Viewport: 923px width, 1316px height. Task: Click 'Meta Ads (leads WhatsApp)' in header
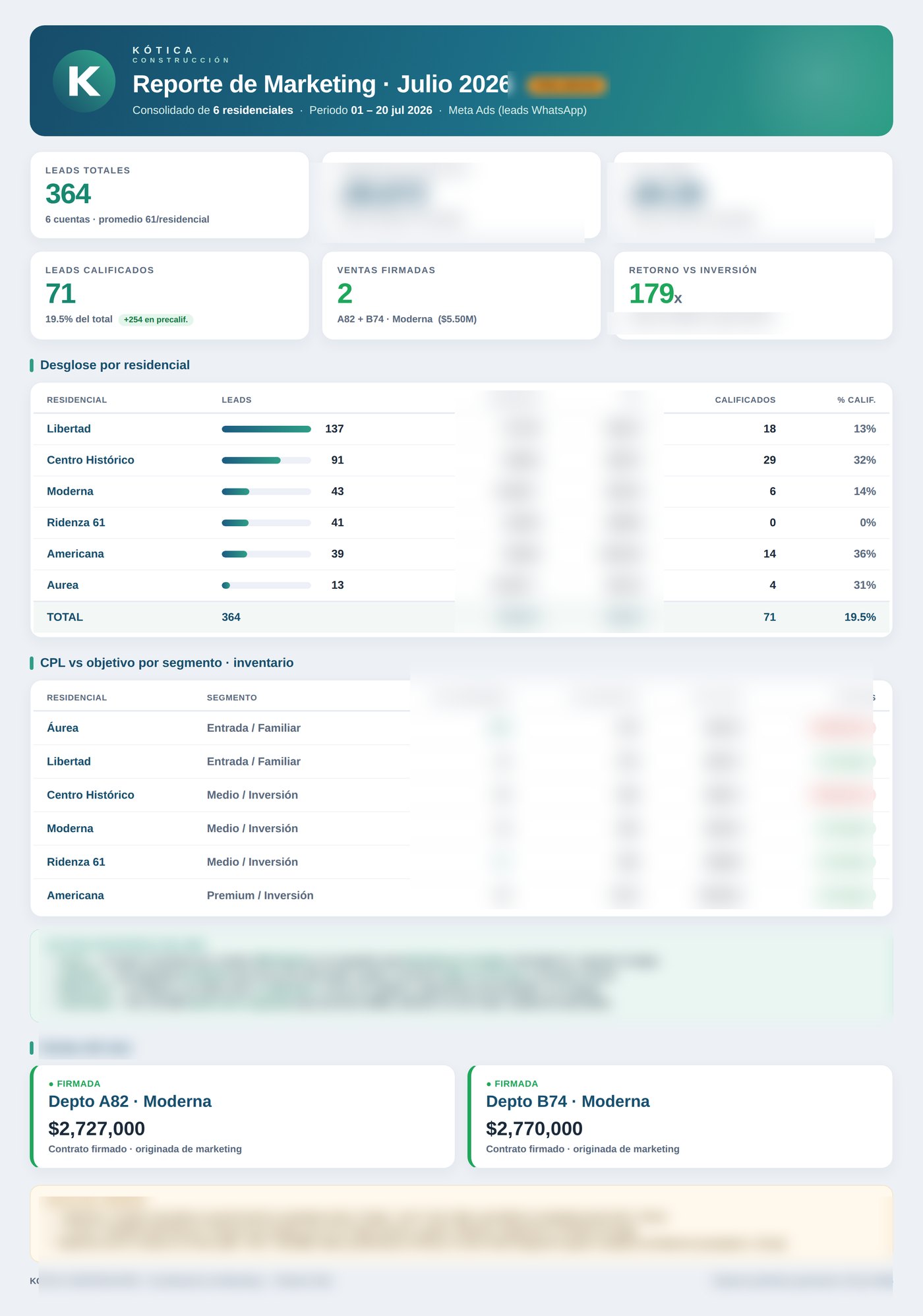518,111
